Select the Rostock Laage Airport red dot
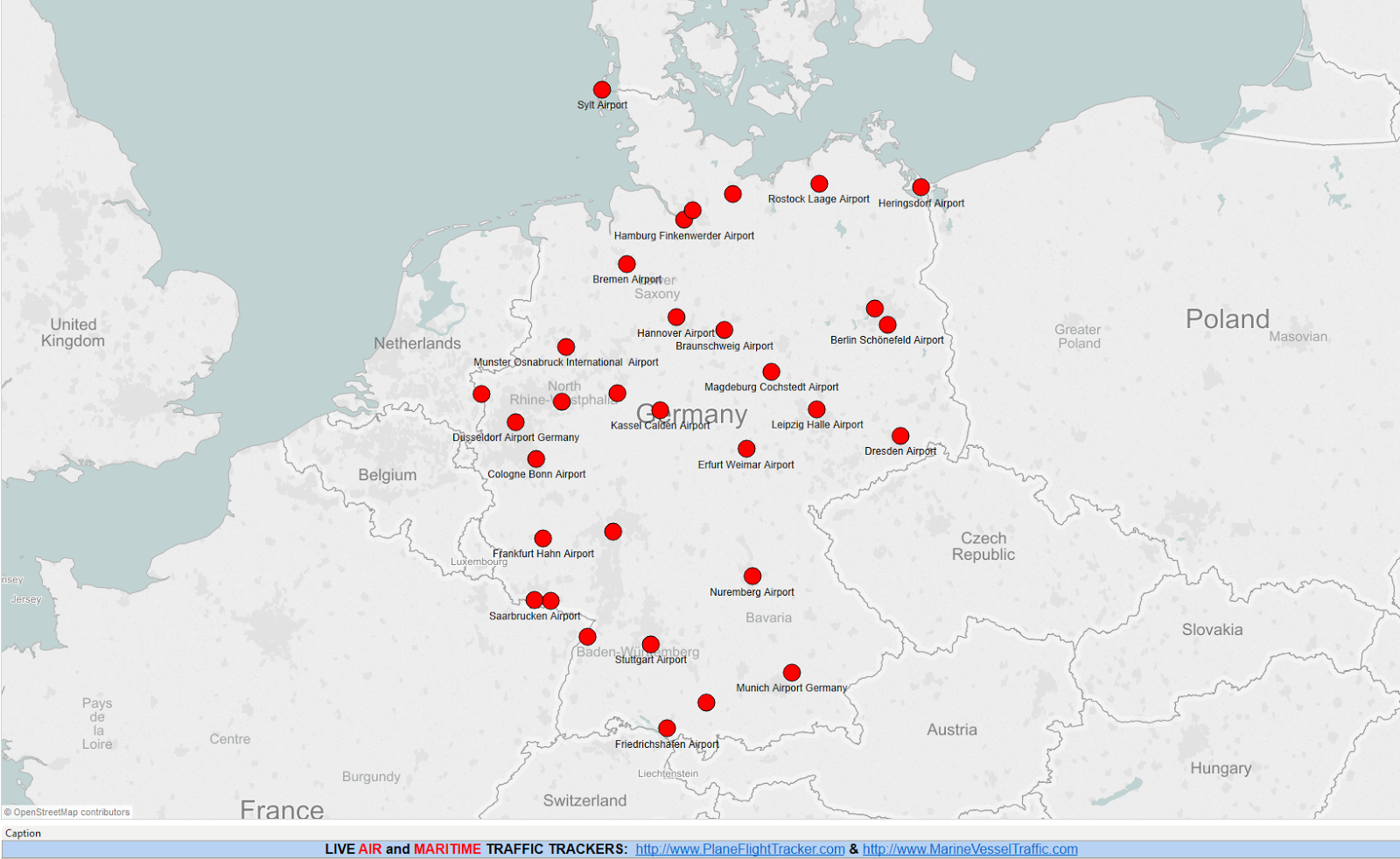Screen dimensions: 1400x859 pyautogui.click(x=819, y=184)
